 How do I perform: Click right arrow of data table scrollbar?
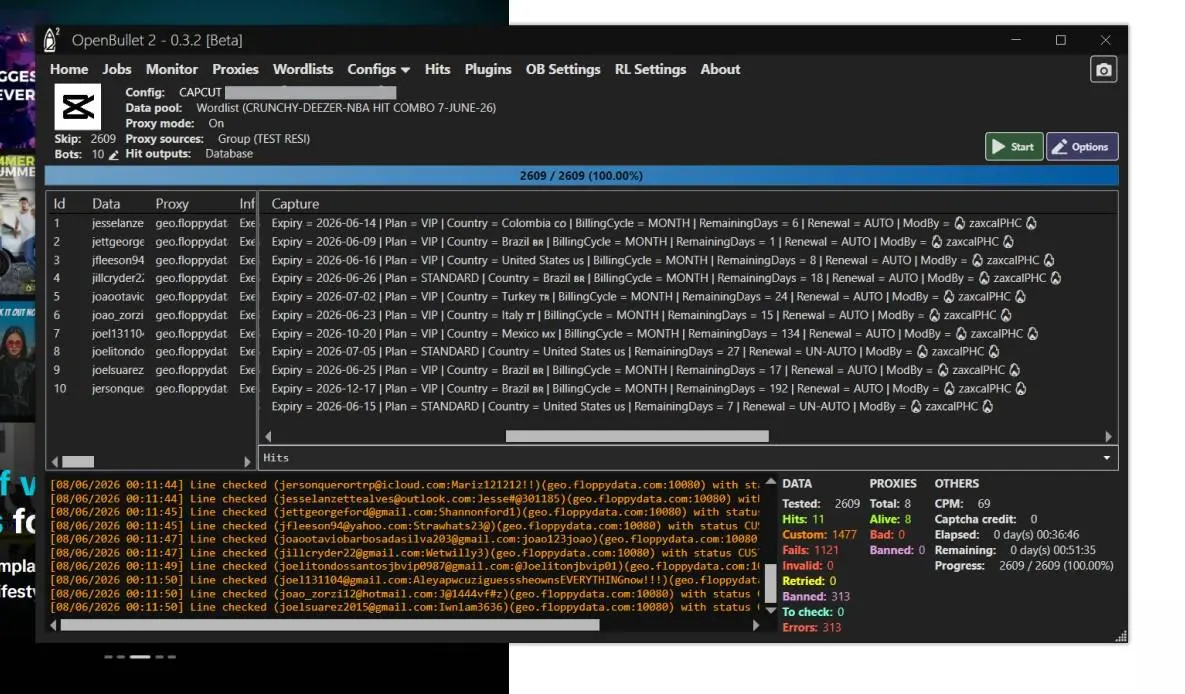247,461
